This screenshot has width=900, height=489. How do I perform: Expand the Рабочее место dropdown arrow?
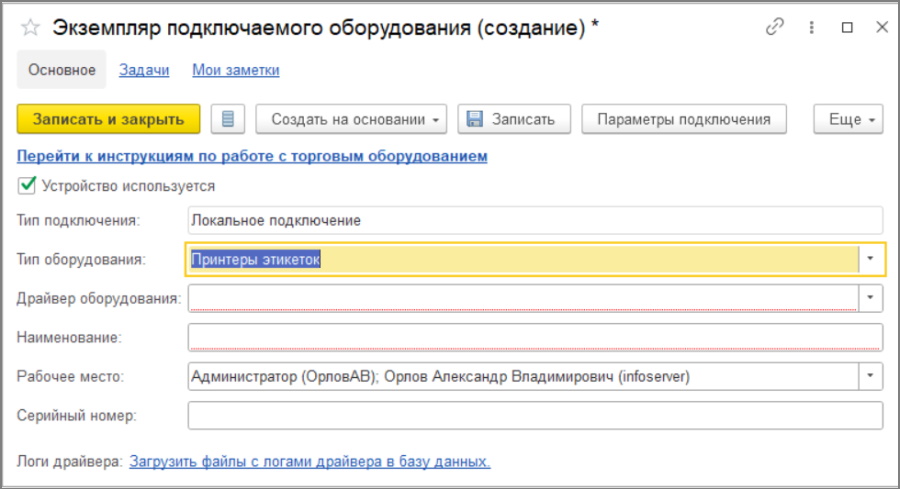(870, 376)
